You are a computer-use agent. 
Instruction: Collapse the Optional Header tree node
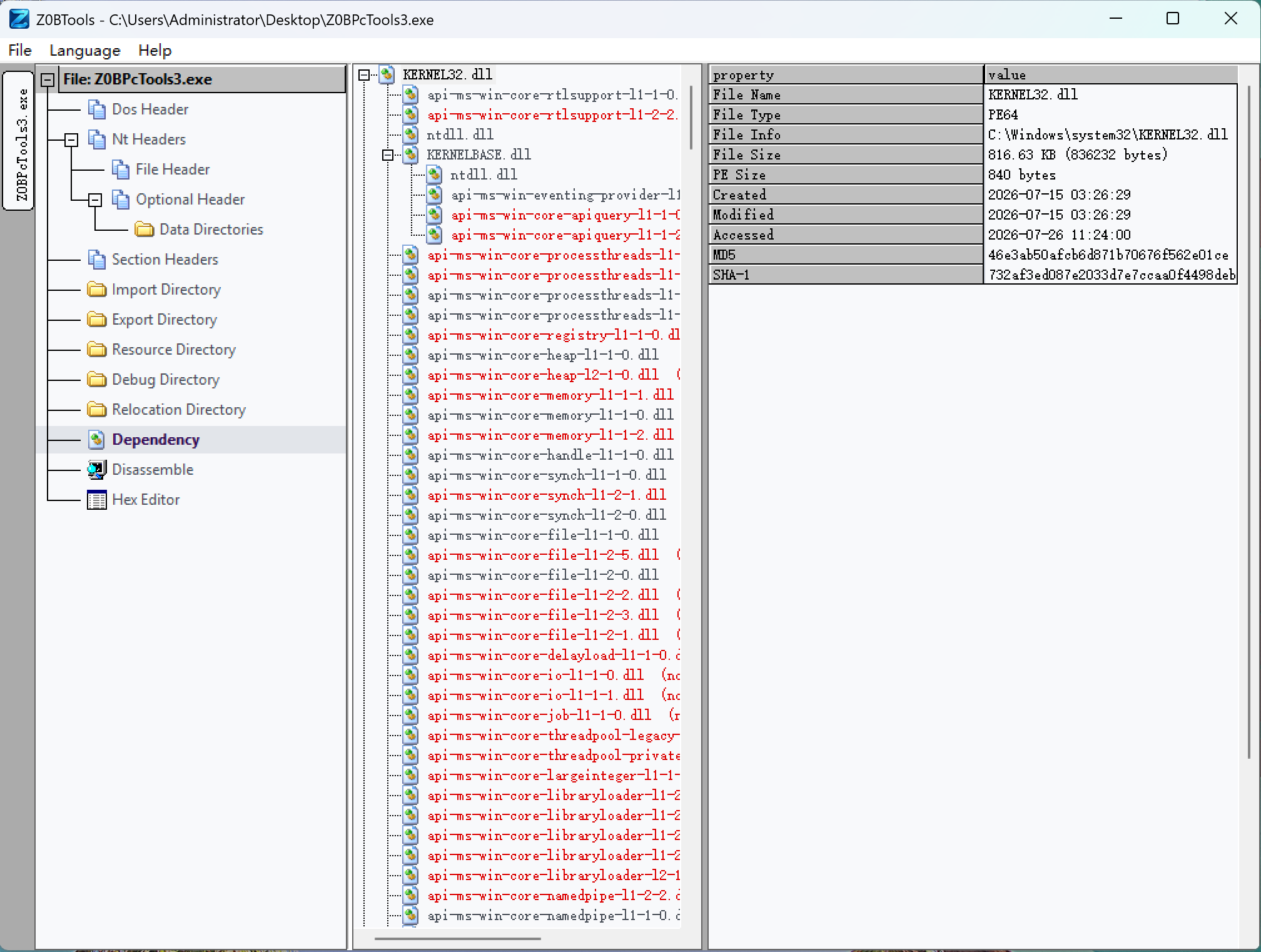point(95,200)
